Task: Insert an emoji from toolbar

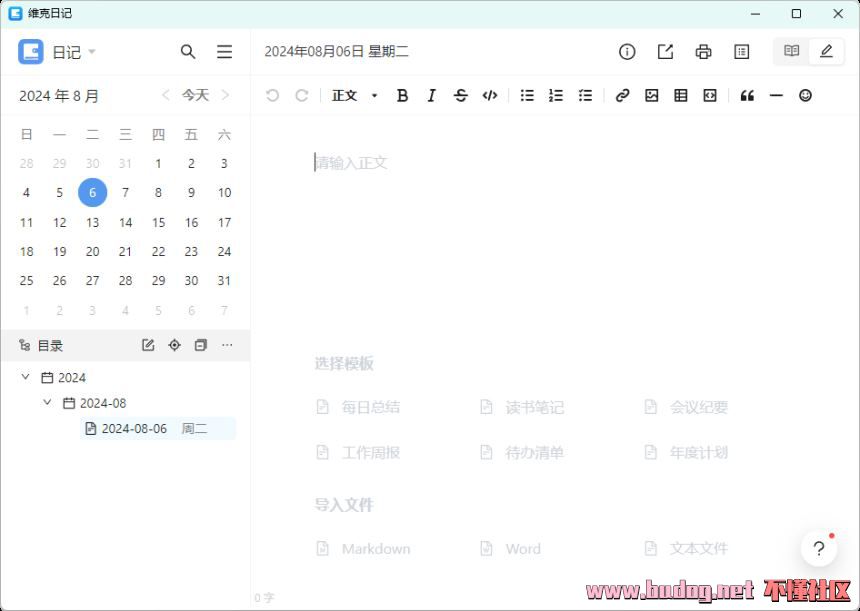Action: pyautogui.click(x=805, y=96)
